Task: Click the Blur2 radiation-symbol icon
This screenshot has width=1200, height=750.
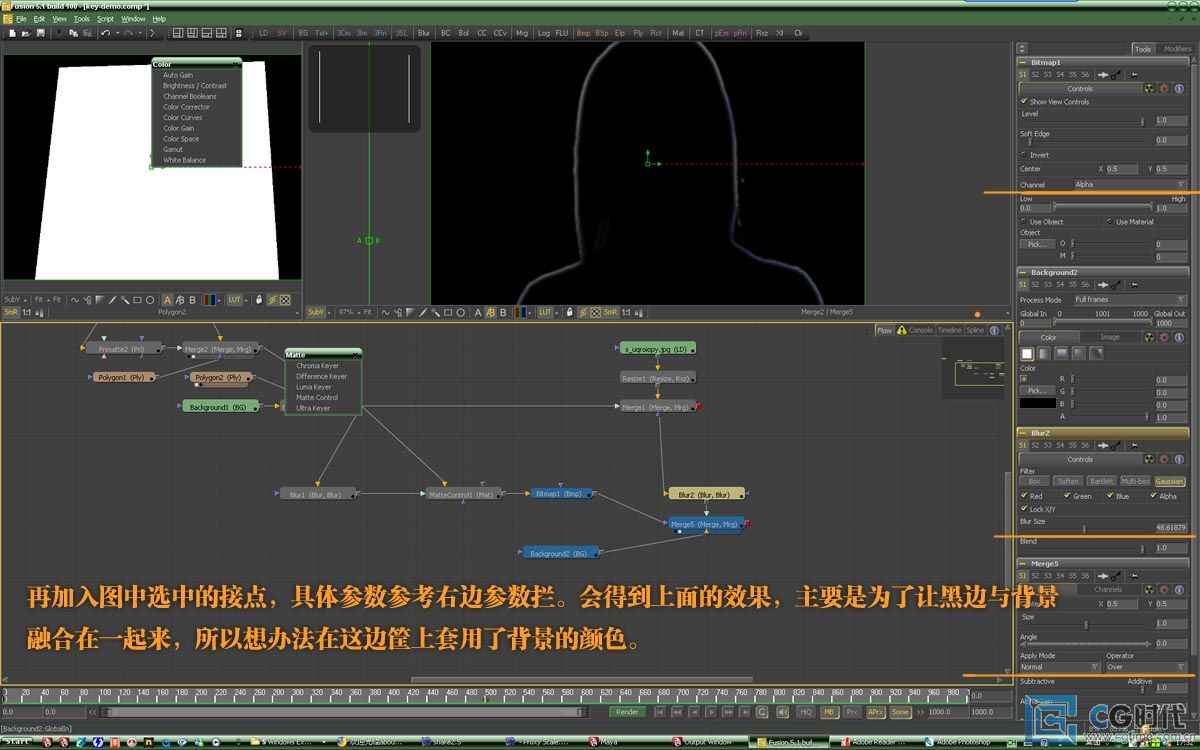Action: point(1150,459)
